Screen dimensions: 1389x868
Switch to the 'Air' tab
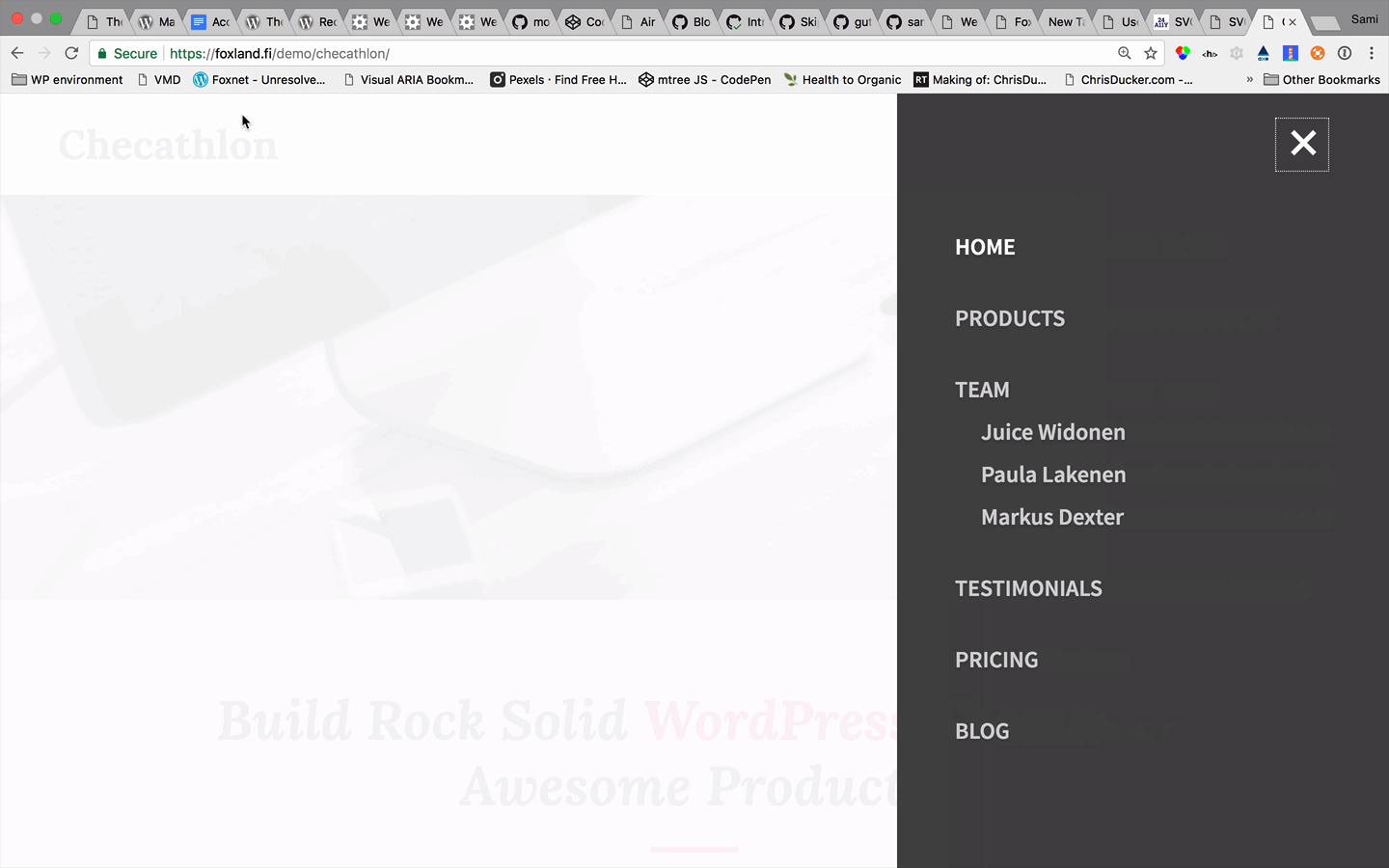tap(639, 21)
